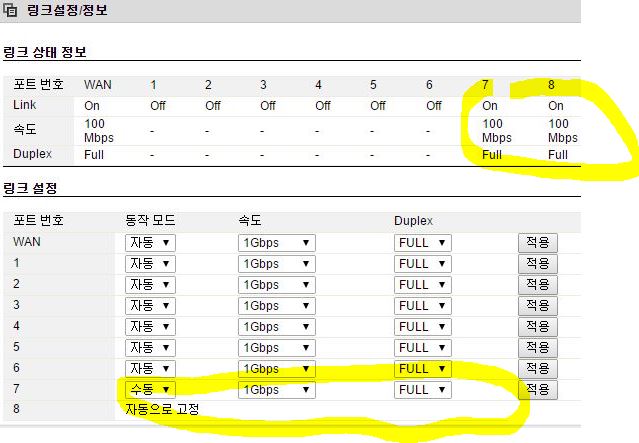The width and height of the screenshot is (639, 443).
Task: Click 적용 button for port 2
Action: coord(538,284)
